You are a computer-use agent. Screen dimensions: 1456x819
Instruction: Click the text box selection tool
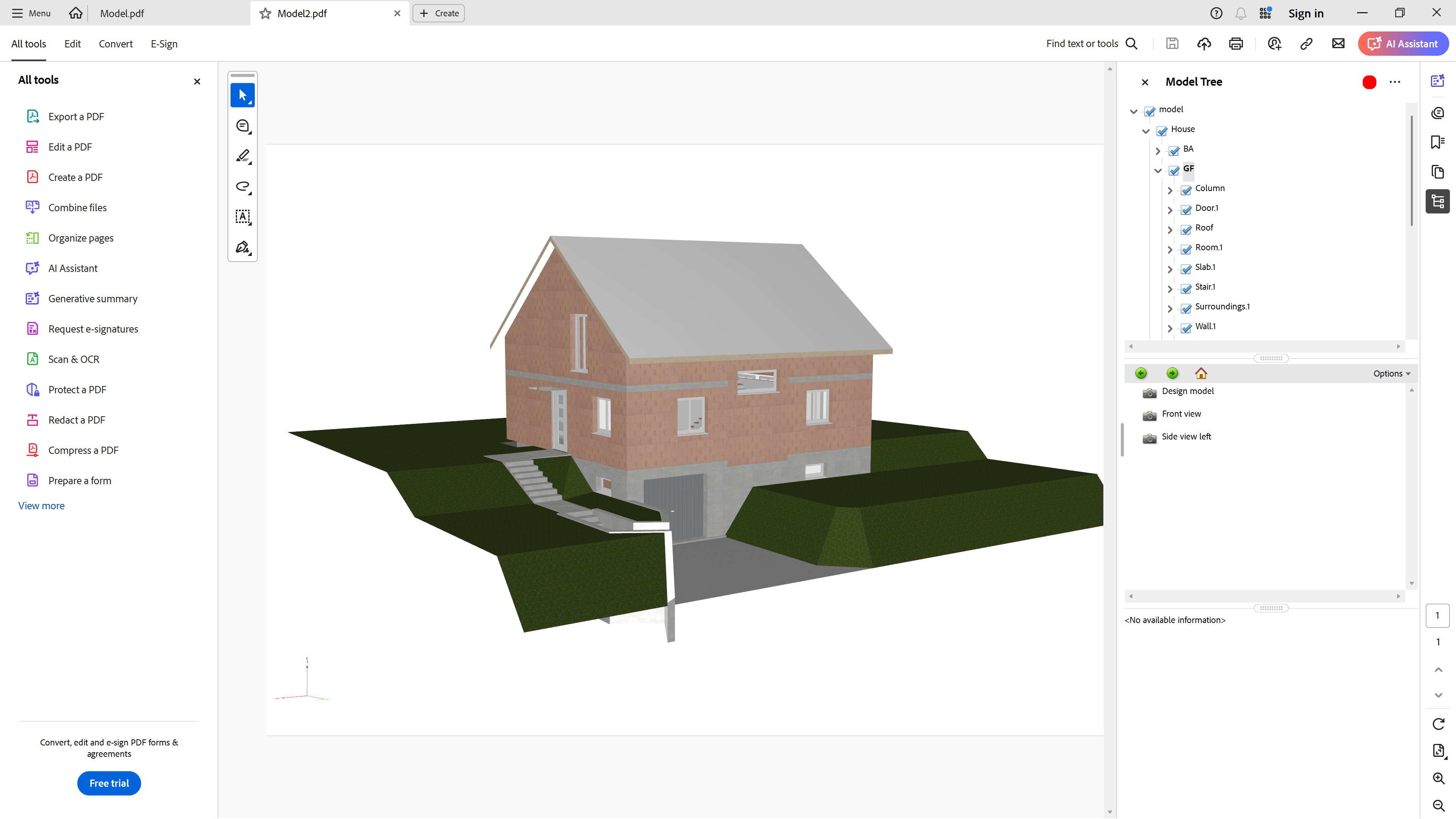243,217
